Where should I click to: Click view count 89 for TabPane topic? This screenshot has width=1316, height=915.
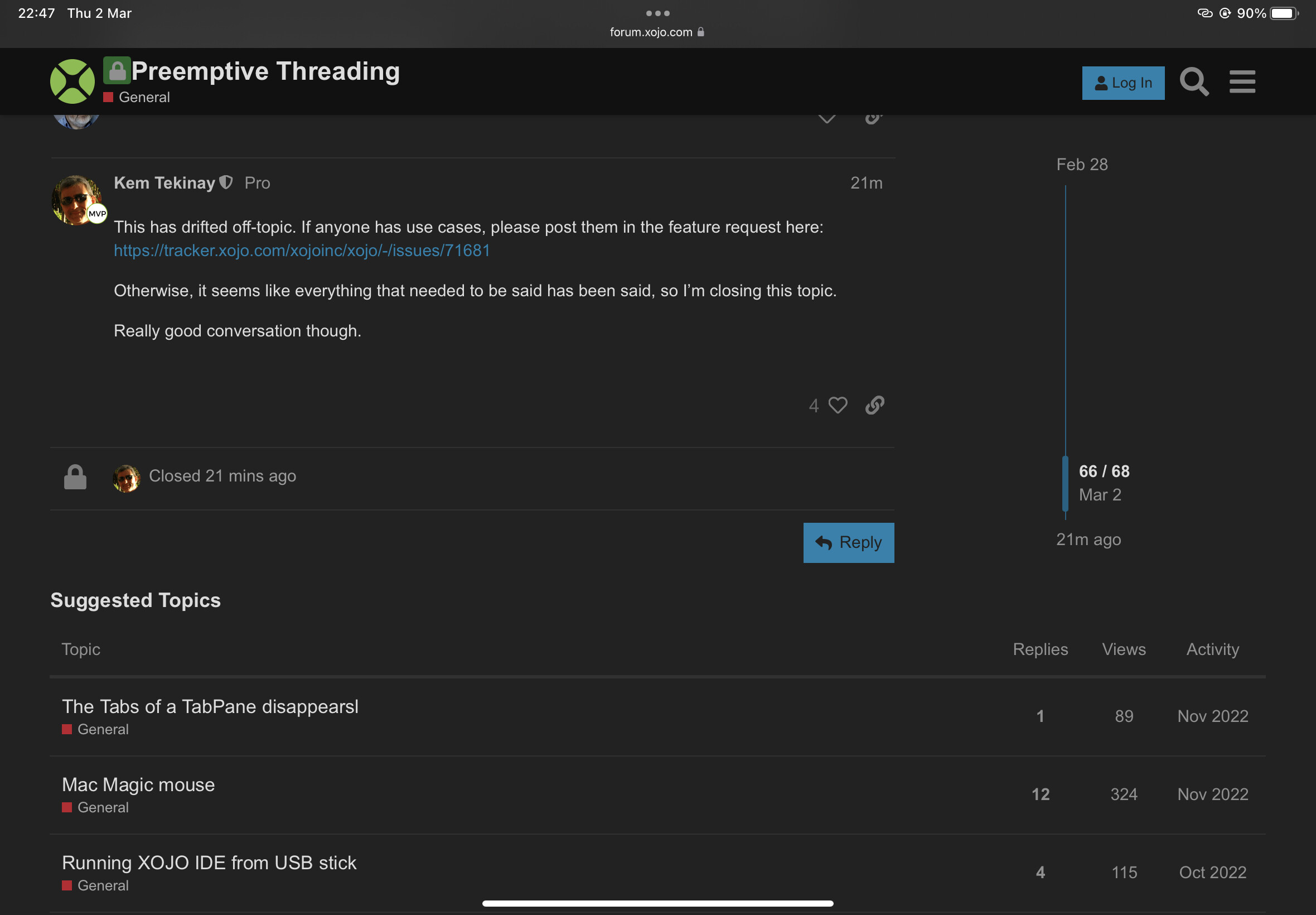pos(1124,716)
